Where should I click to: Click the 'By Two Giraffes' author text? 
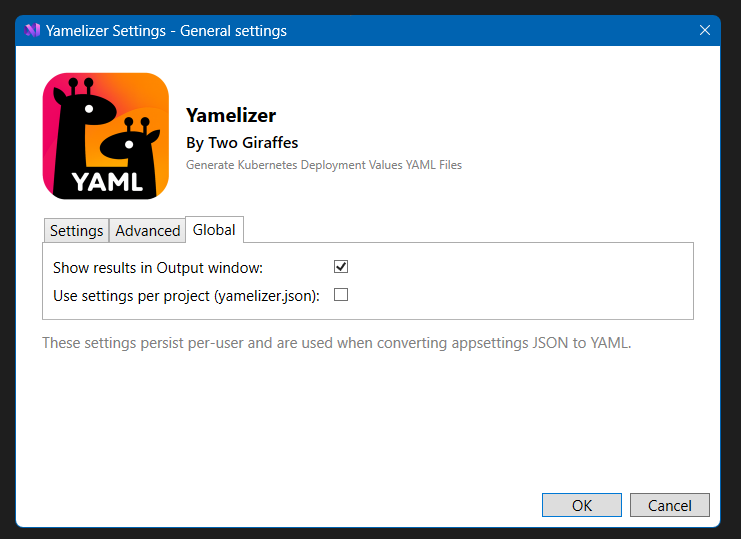coord(242,142)
